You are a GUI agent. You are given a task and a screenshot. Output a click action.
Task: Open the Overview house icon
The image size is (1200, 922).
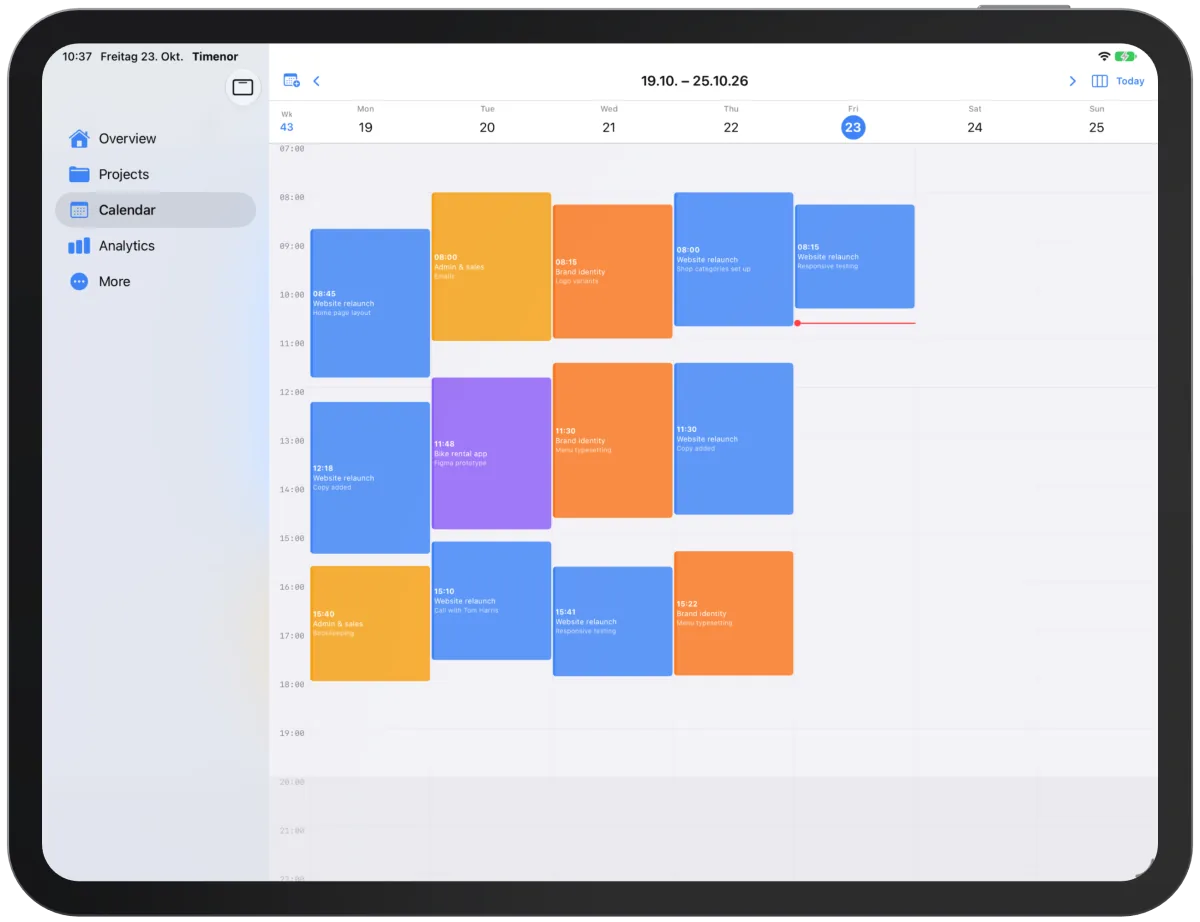point(79,138)
